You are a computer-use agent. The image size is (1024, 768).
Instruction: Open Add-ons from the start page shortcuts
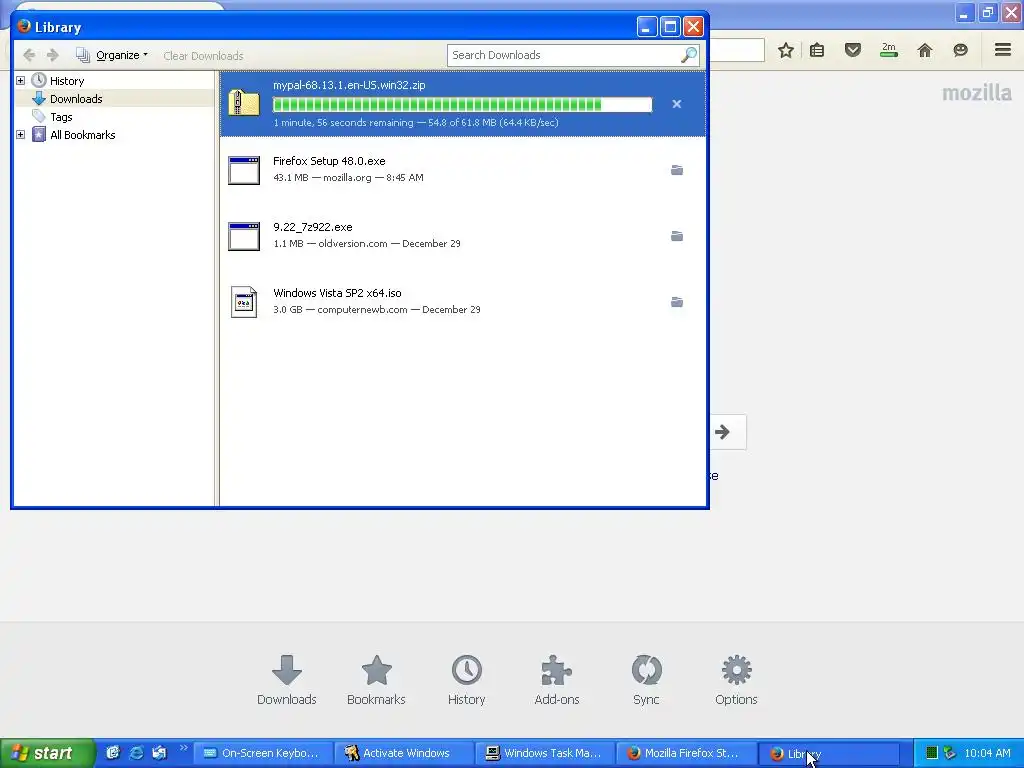556,680
